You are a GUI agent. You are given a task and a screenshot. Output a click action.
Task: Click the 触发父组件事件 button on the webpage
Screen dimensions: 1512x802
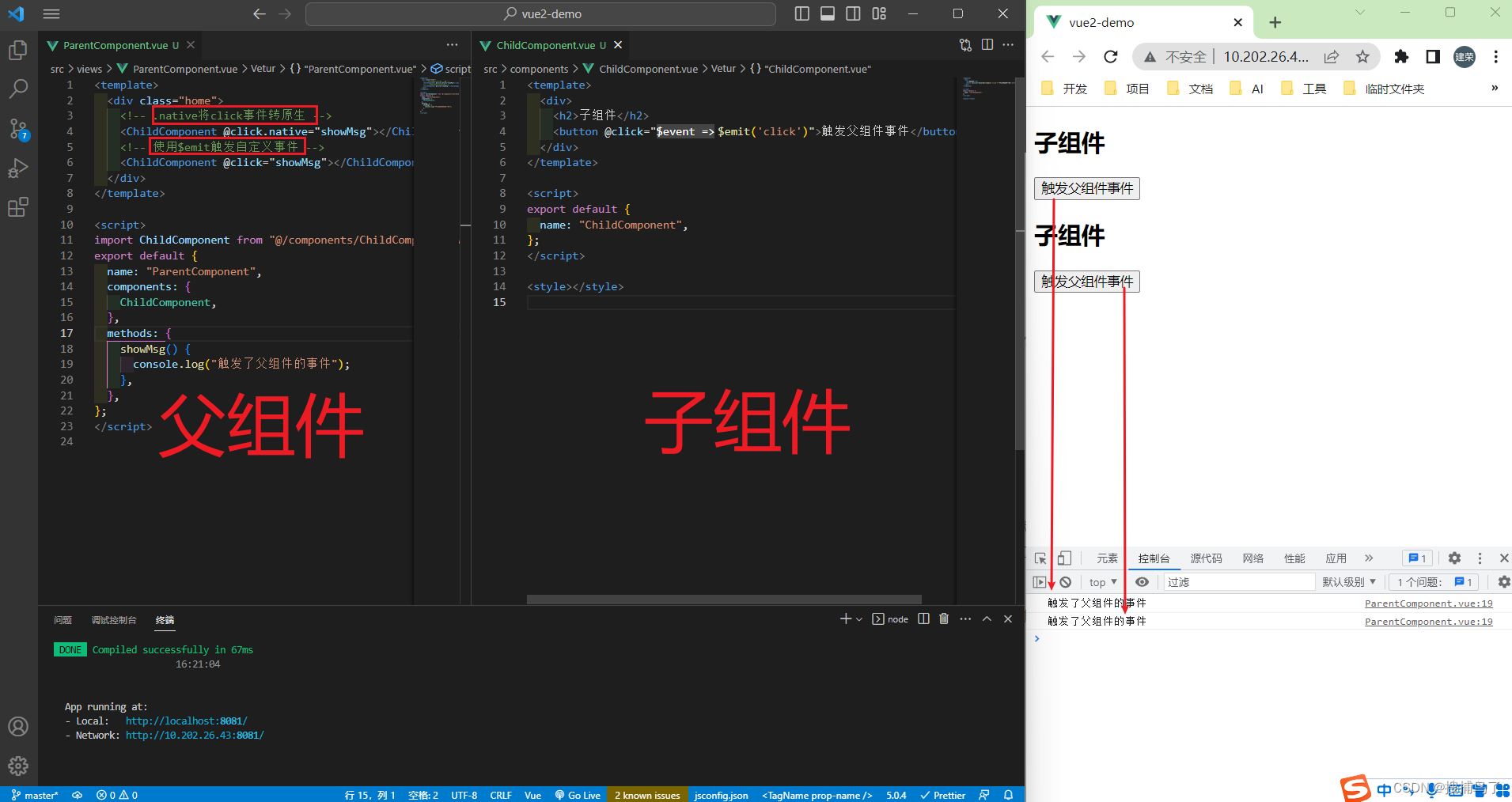[x=1086, y=188]
